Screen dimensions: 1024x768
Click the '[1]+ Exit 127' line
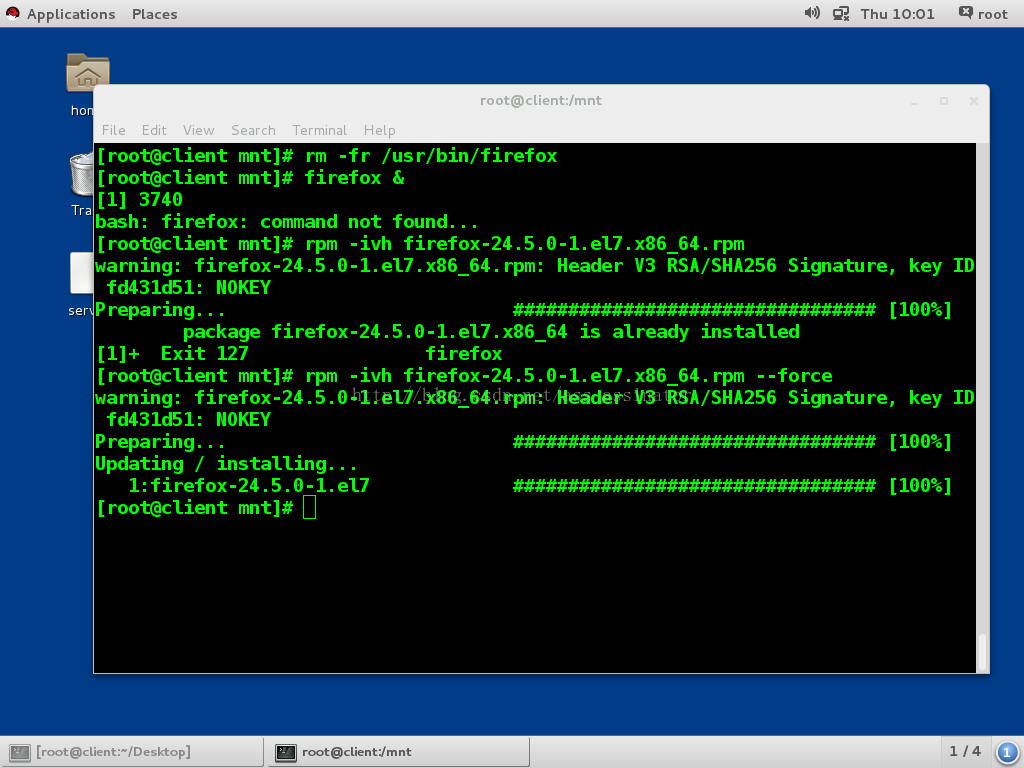click(x=299, y=354)
